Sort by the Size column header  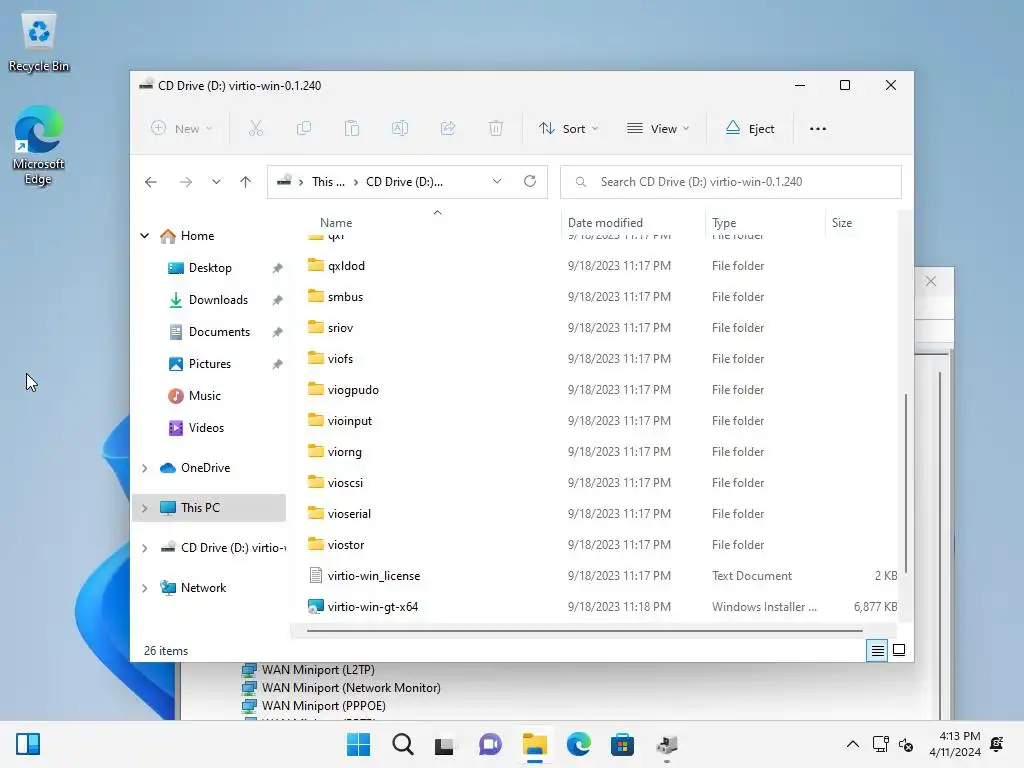coord(842,223)
